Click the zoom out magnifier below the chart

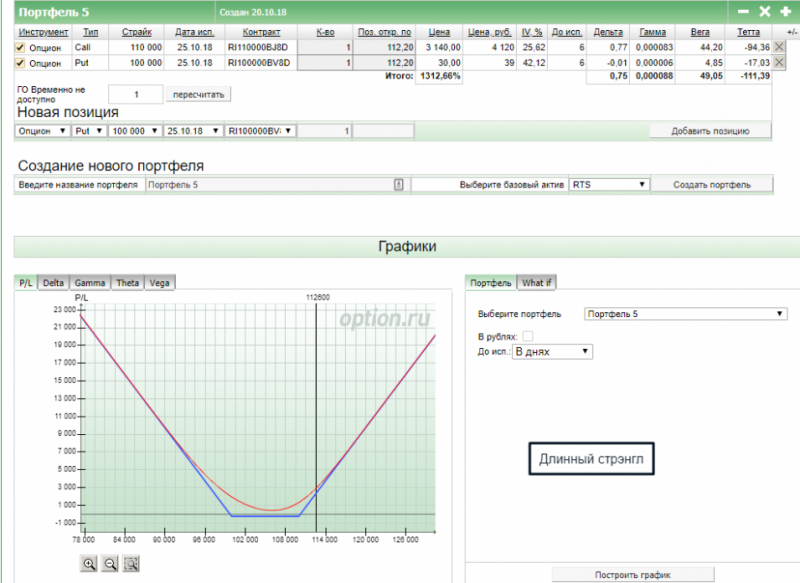coord(111,564)
